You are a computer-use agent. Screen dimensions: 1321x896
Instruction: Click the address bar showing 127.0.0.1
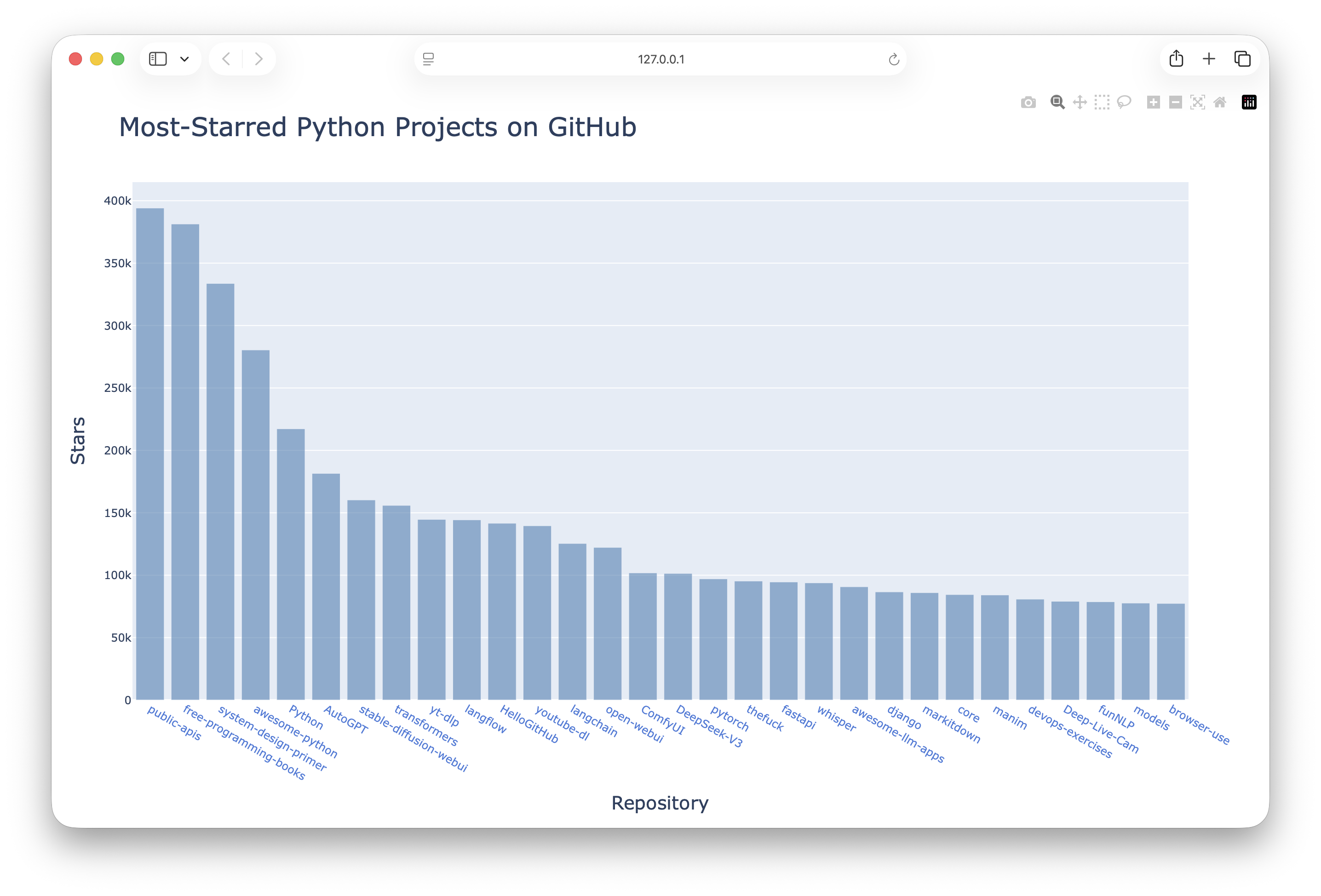(661, 58)
